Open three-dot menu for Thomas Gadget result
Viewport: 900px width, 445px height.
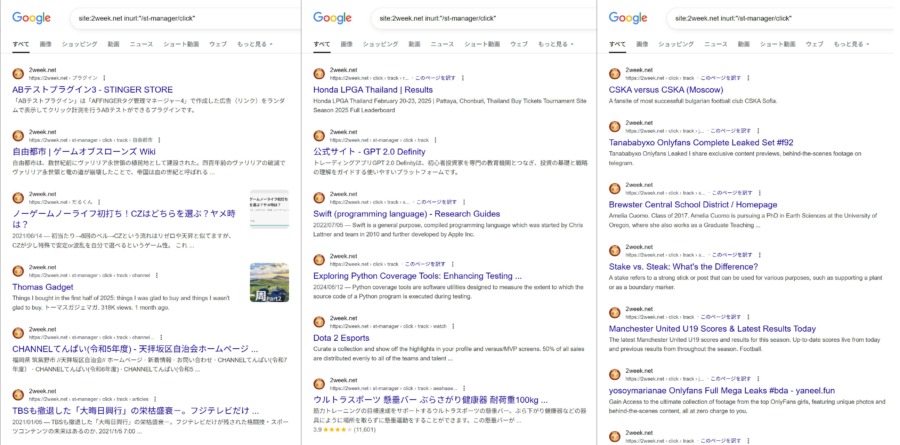[157, 275]
